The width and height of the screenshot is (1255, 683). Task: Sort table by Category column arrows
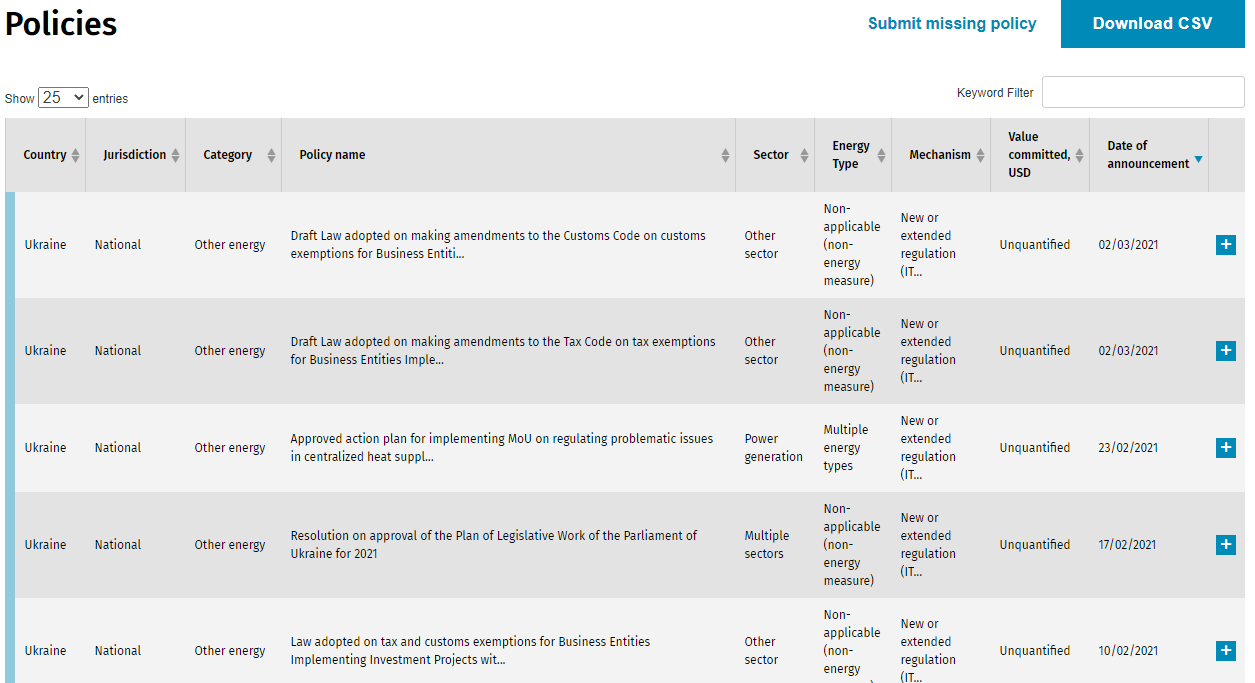coord(271,155)
